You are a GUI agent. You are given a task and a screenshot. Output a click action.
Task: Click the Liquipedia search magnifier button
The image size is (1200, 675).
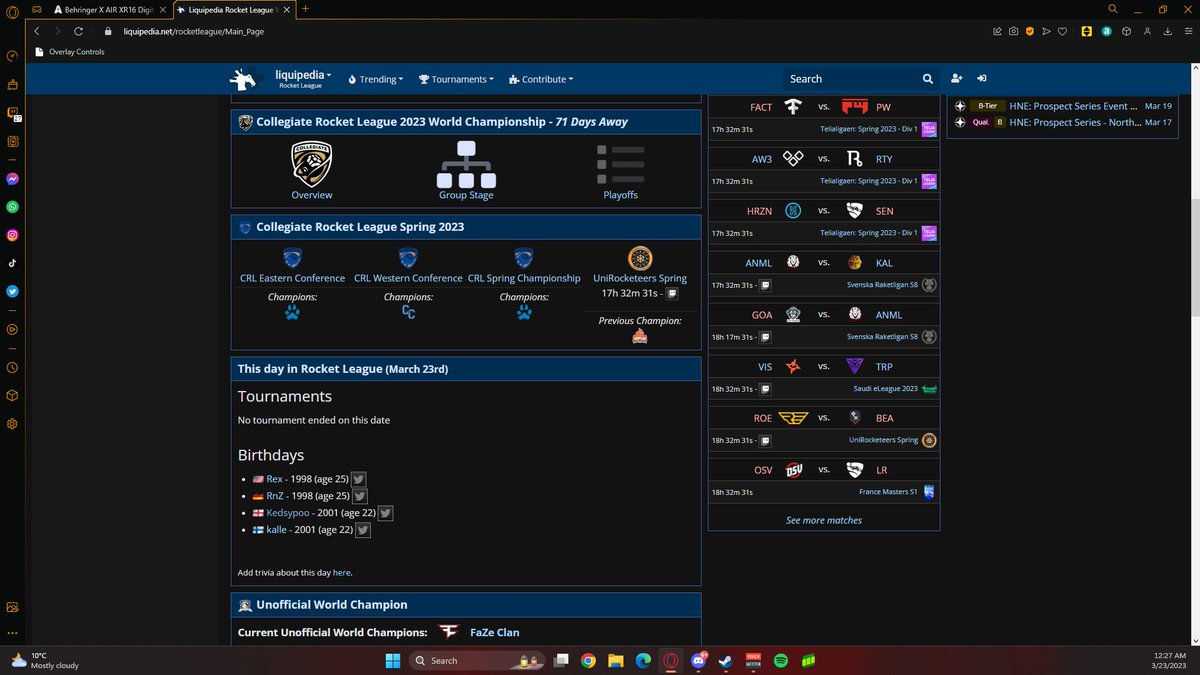928,79
